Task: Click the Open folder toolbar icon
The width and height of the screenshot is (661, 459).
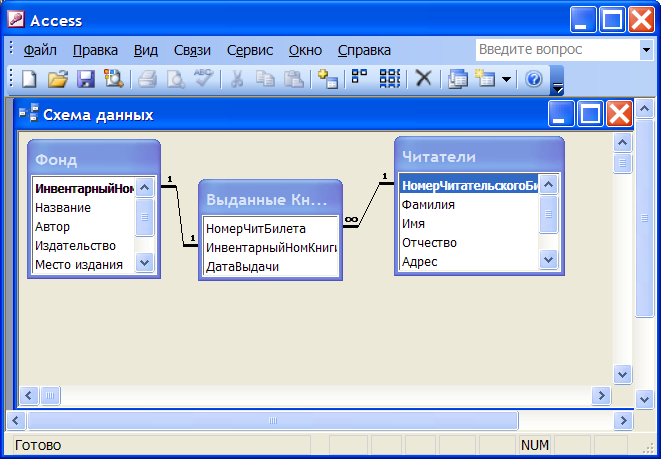Action: click(x=57, y=79)
